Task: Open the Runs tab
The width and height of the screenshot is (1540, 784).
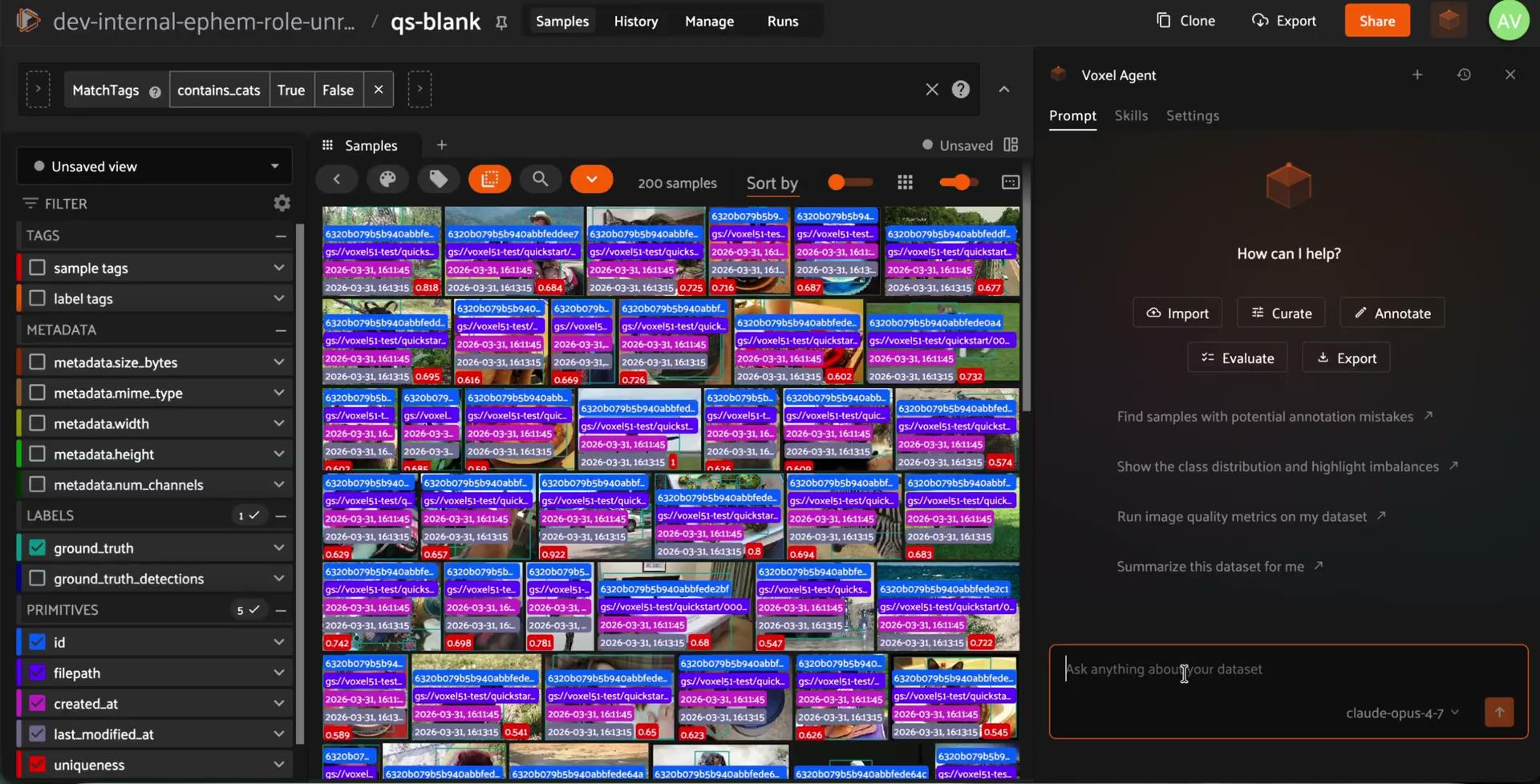Action: (782, 22)
